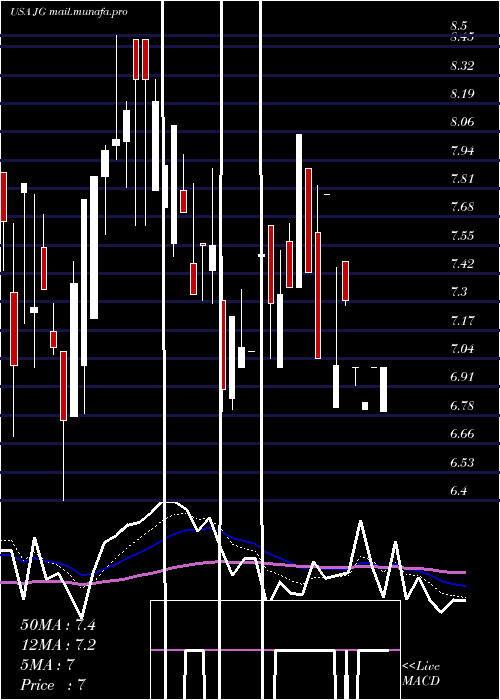
Task: Click the 'Price : 7' readout
Action: (x=53, y=685)
